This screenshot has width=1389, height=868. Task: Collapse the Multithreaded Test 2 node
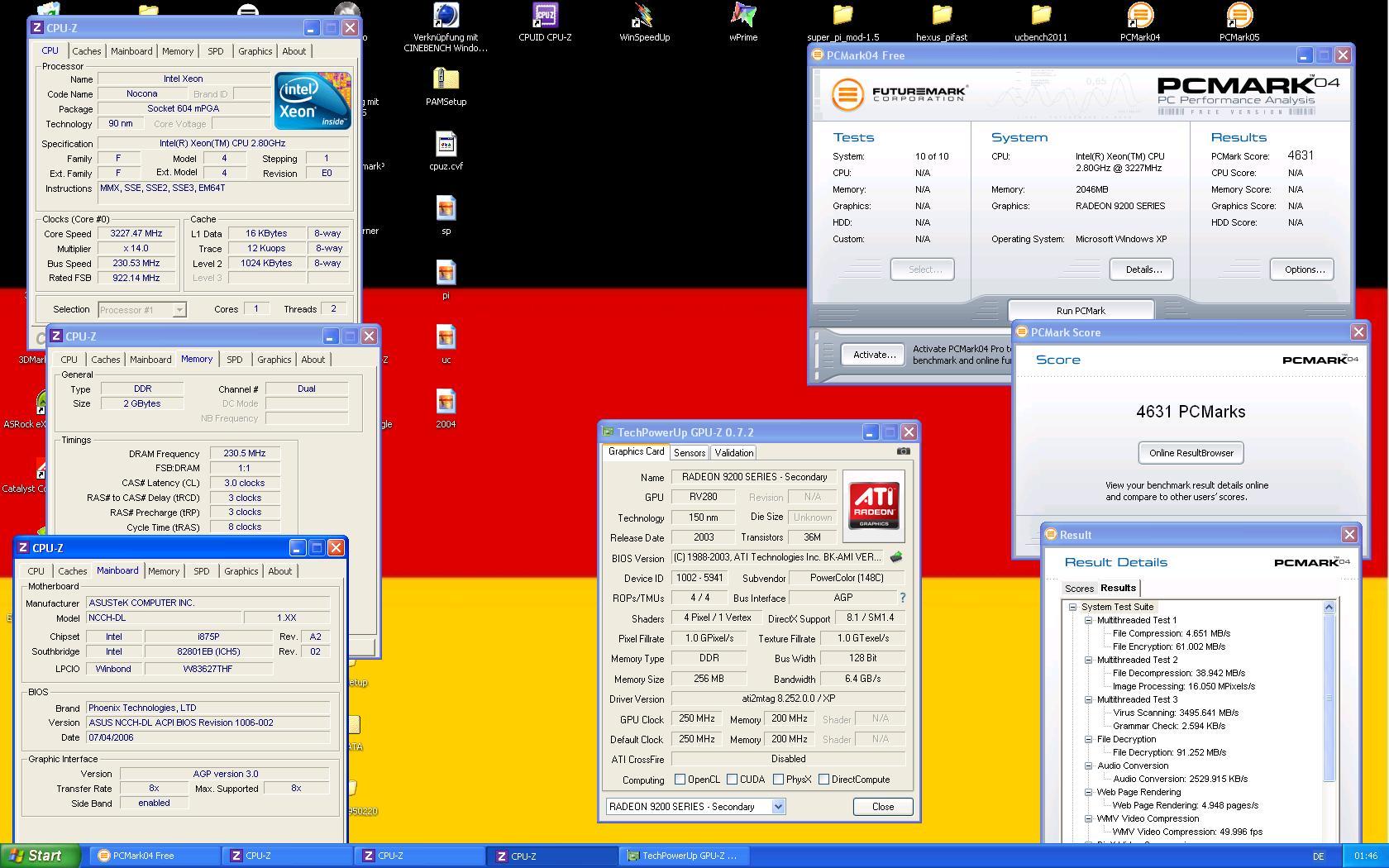coord(1088,660)
